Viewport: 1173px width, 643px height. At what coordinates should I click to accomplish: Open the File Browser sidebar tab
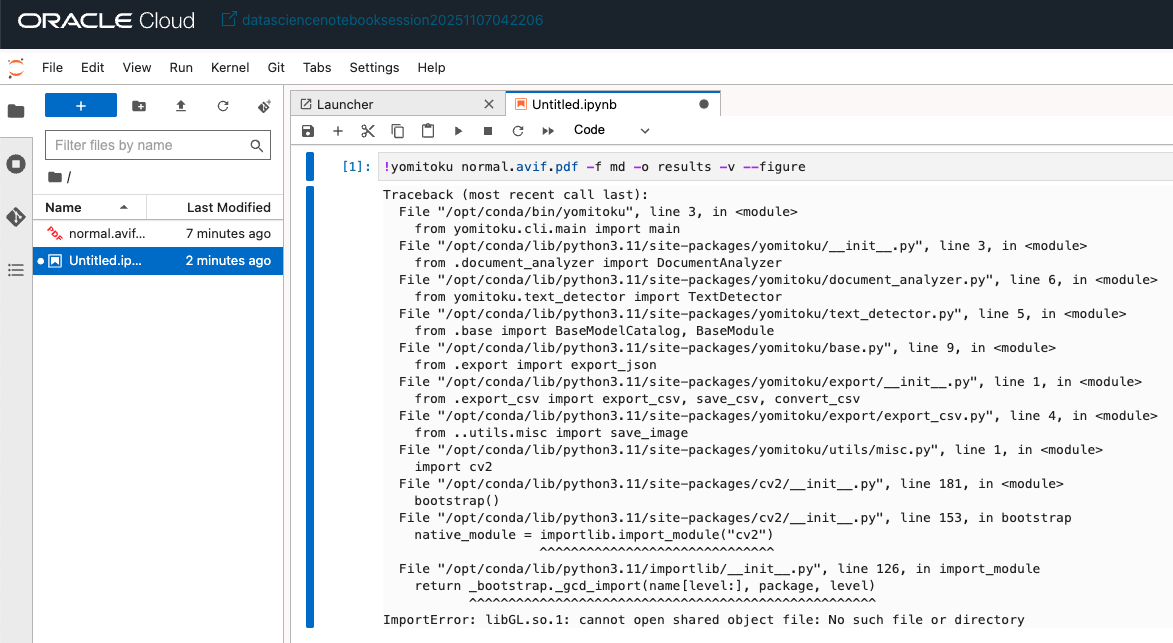point(16,111)
